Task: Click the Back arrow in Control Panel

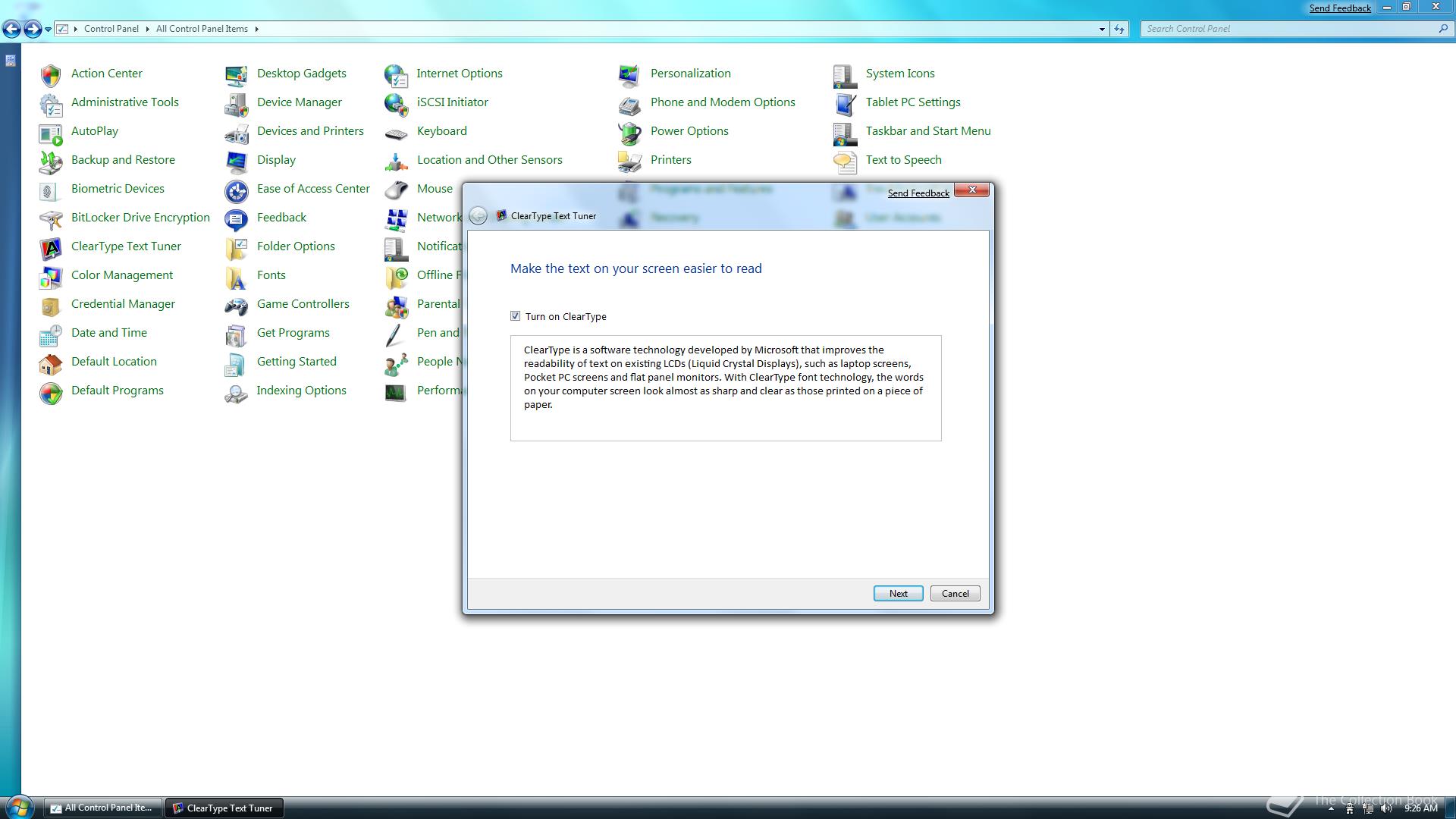Action: [x=11, y=29]
